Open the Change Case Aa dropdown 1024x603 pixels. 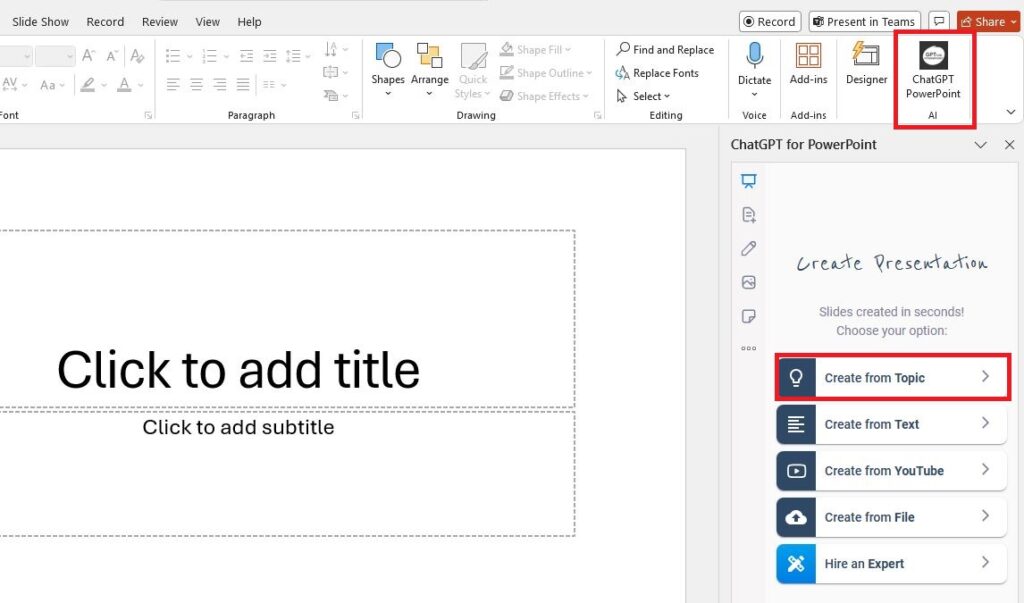pos(52,85)
